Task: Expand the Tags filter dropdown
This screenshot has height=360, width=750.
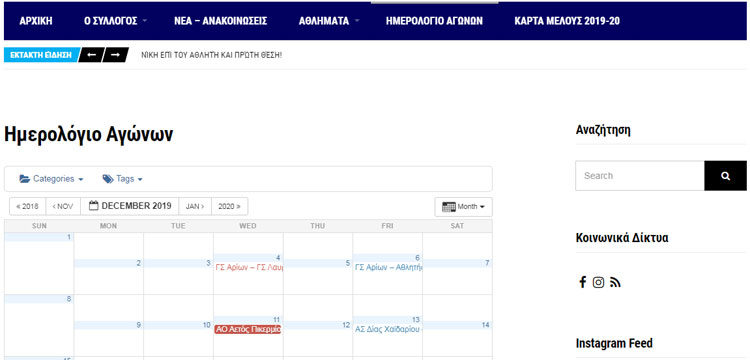Action: [x=122, y=179]
